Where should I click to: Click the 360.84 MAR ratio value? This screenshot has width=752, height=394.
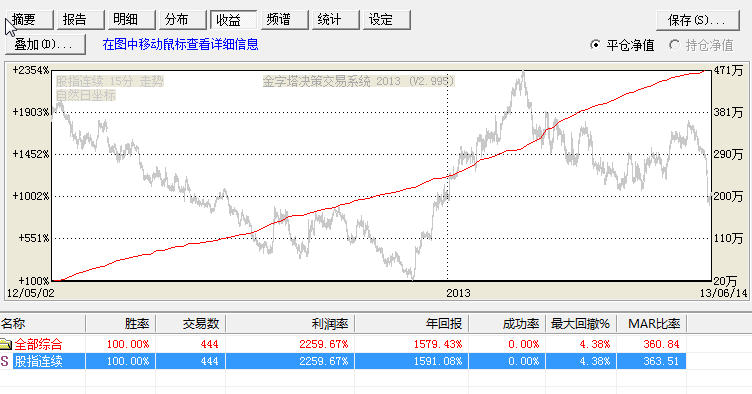tap(661, 344)
